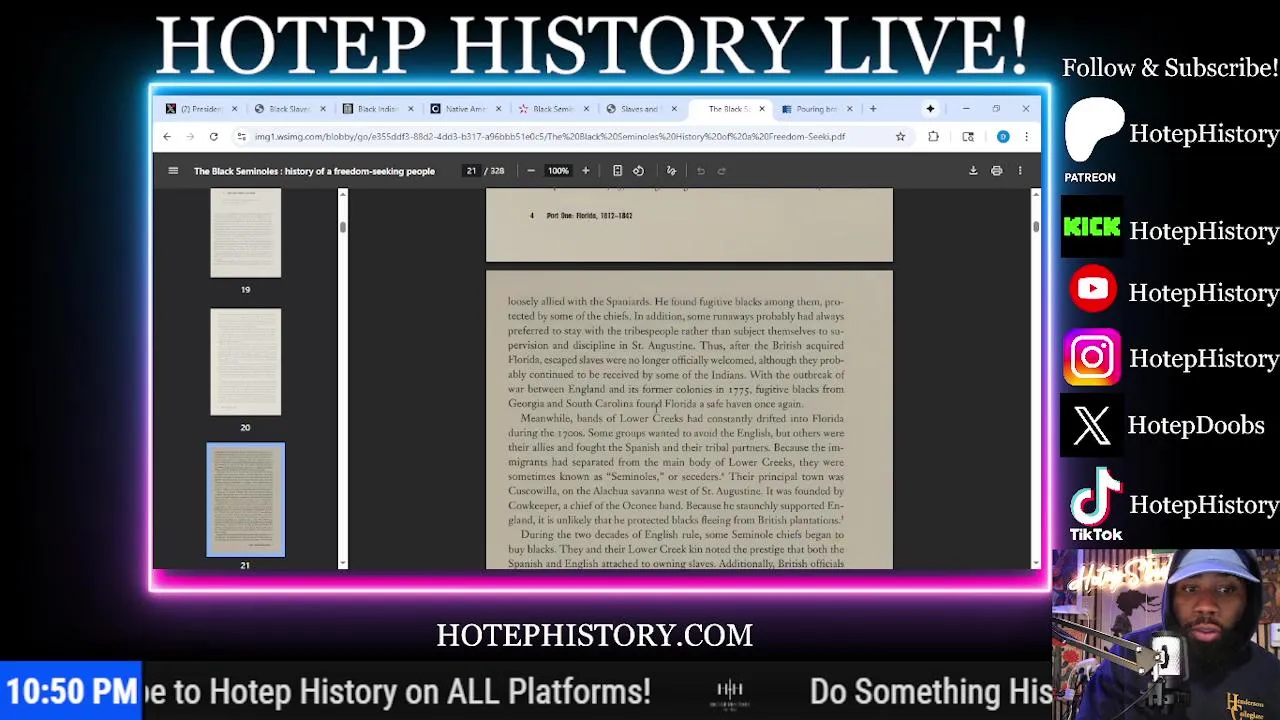Open new browser tab
1280x720 pixels.
(873, 109)
